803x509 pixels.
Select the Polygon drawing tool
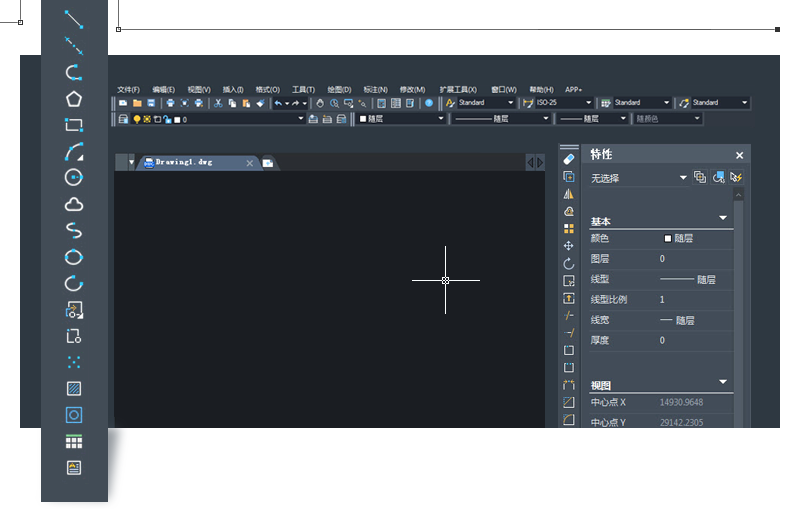point(74,98)
